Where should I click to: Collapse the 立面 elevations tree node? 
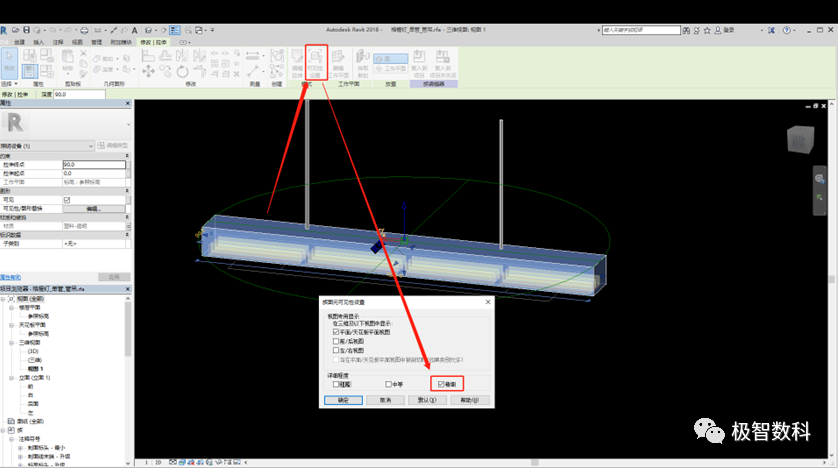click(x=12, y=378)
